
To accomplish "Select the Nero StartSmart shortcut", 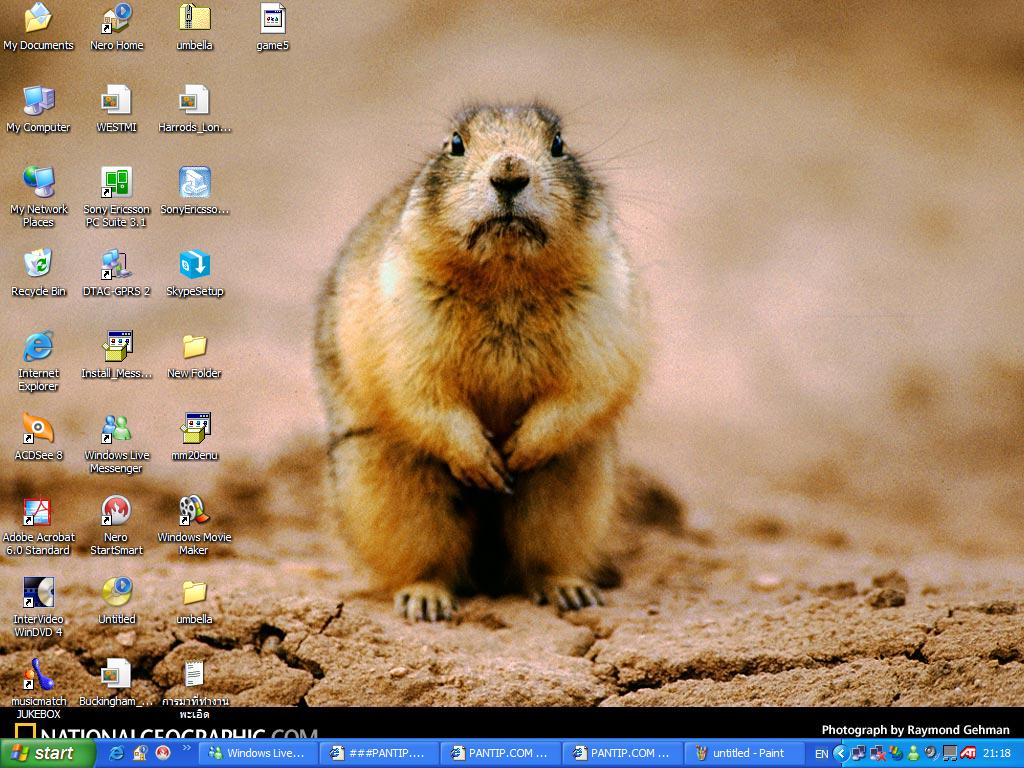I will point(116,526).
